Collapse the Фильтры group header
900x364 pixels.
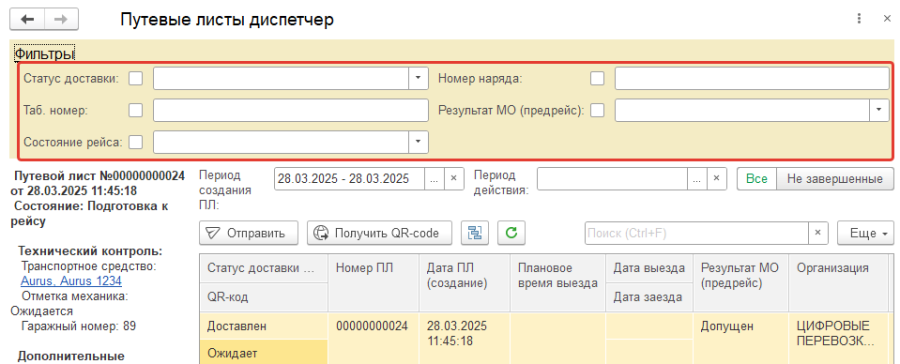point(45,54)
